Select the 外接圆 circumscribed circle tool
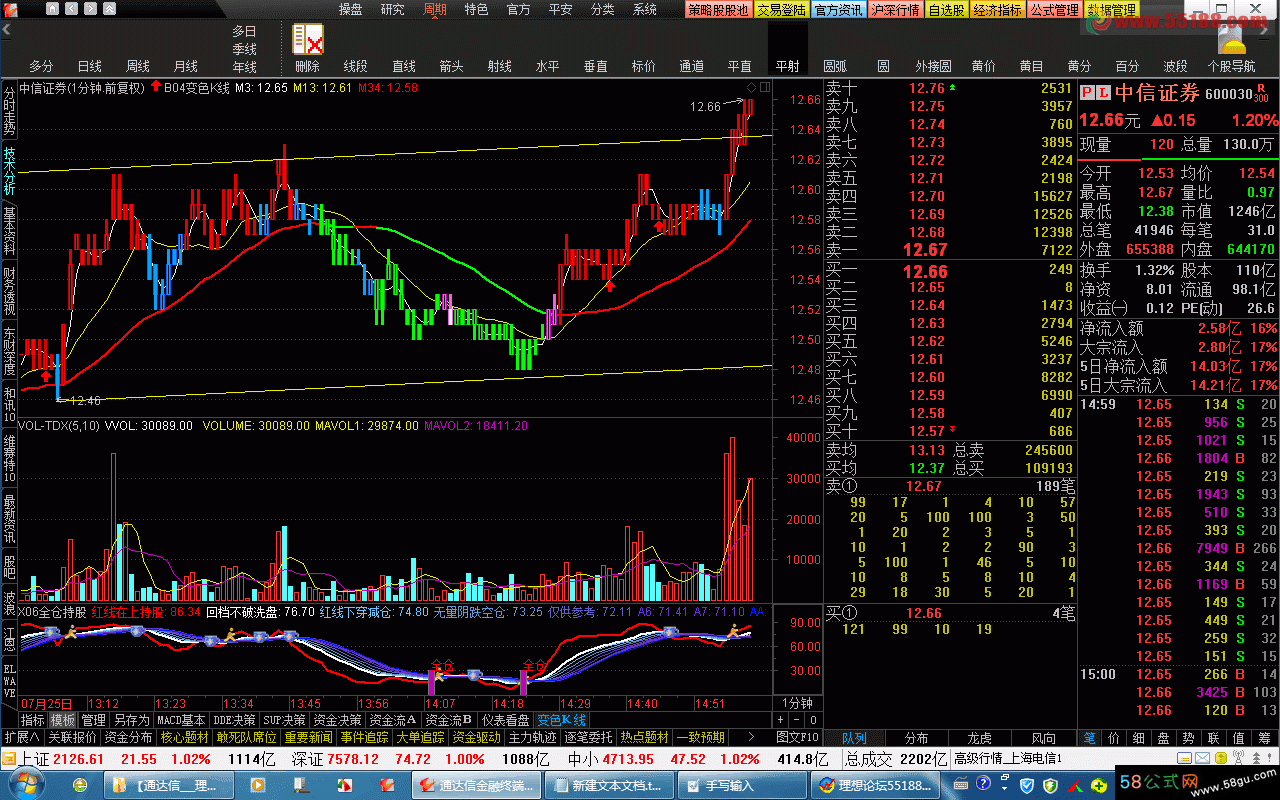The height and width of the screenshot is (800, 1280). tap(932, 66)
